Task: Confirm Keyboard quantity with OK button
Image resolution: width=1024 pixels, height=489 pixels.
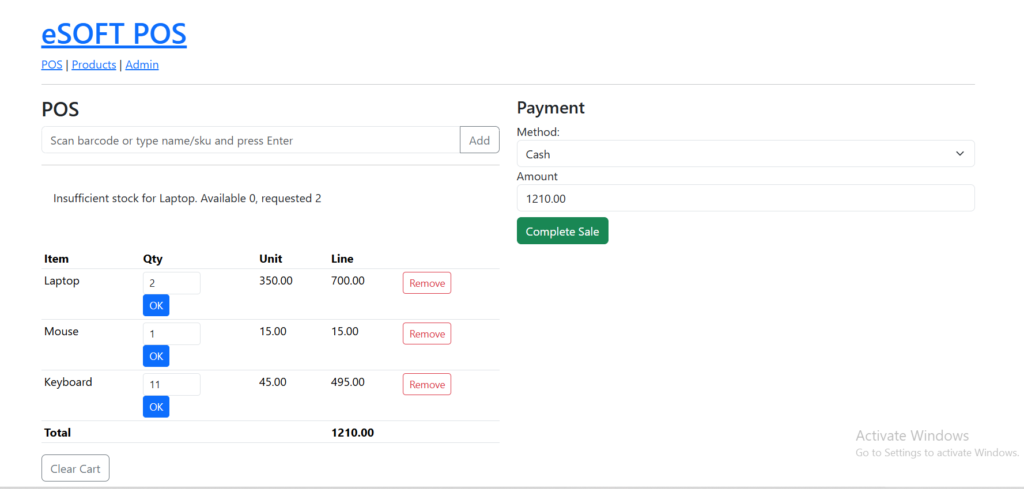Action: [x=156, y=407]
